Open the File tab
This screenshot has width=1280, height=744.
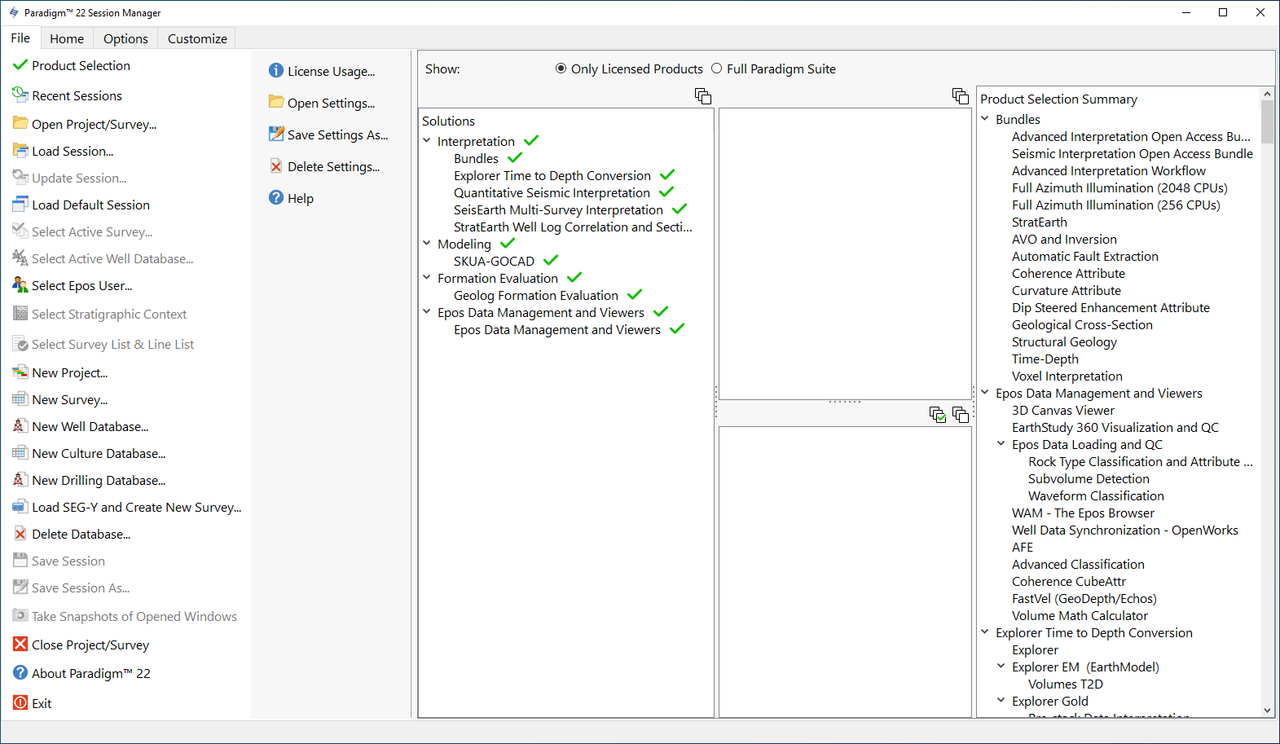pos(20,38)
